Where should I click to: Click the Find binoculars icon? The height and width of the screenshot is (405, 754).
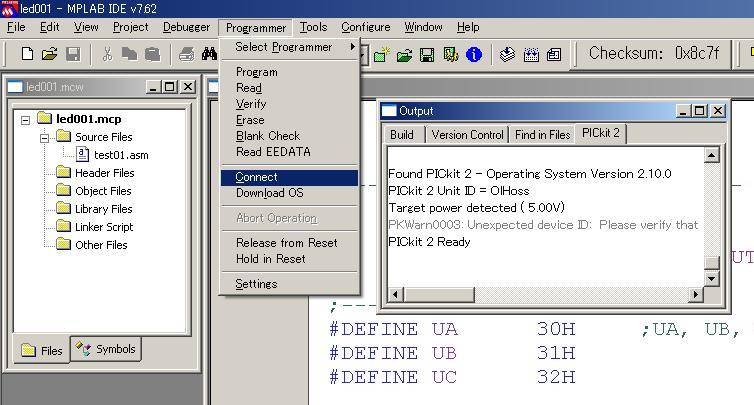tap(209, 54)
